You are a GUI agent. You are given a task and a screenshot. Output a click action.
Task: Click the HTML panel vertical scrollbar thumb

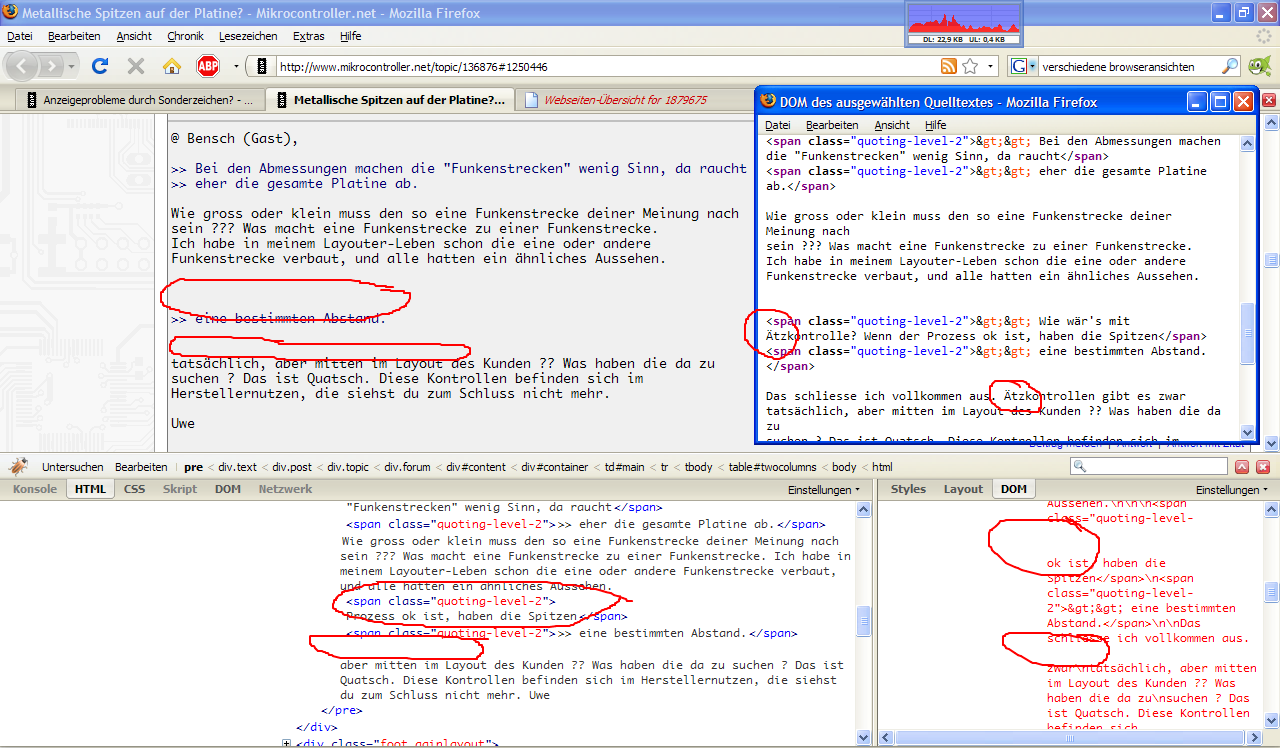(x=864, y=620)
